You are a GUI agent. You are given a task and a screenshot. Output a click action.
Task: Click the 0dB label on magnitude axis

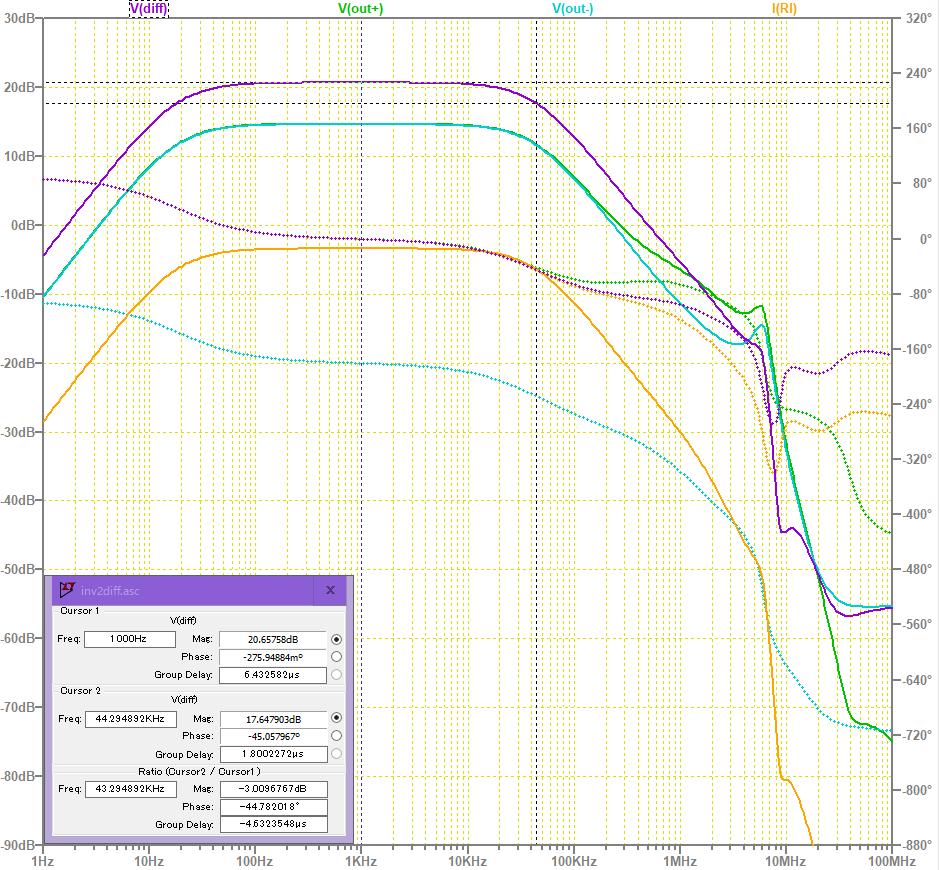pyautogui.click(x=21, y=225)
